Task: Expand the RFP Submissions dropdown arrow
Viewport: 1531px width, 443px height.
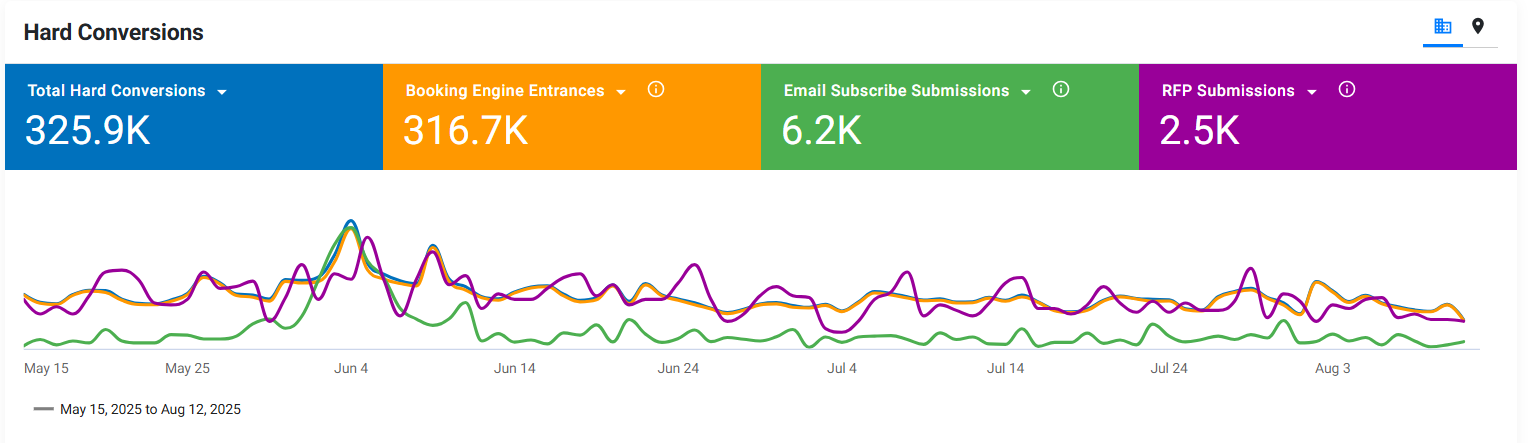Action: click(1312, 91)
